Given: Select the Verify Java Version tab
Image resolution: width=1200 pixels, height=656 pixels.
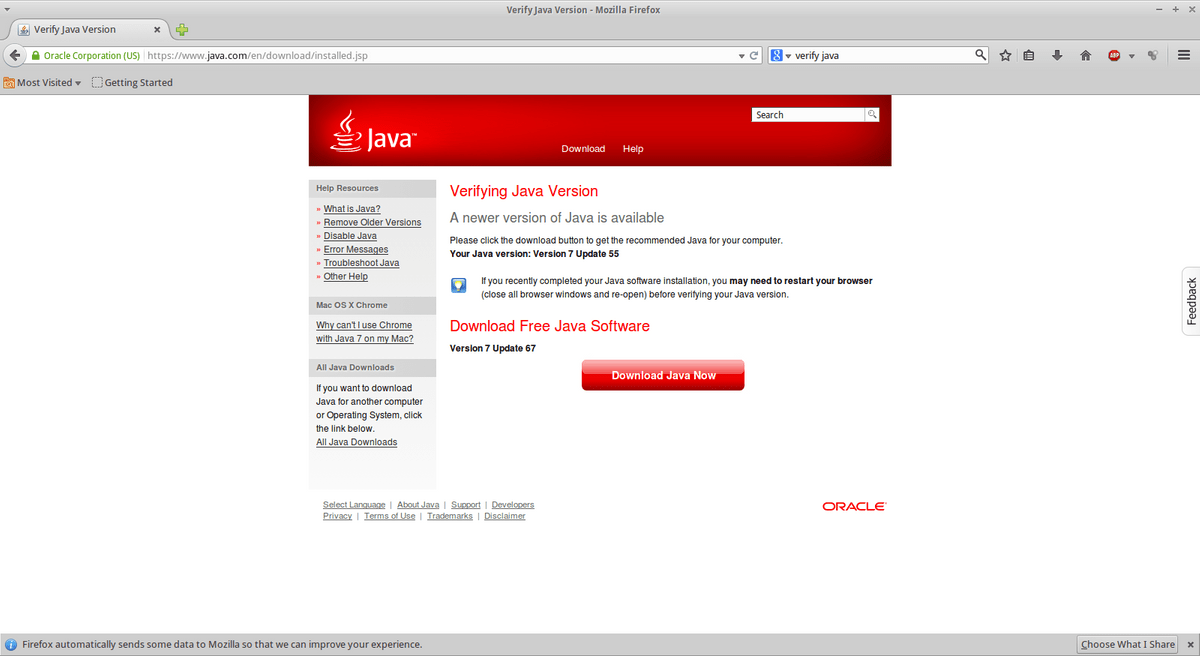Looking at the screenshot, I should pos(89,30).
